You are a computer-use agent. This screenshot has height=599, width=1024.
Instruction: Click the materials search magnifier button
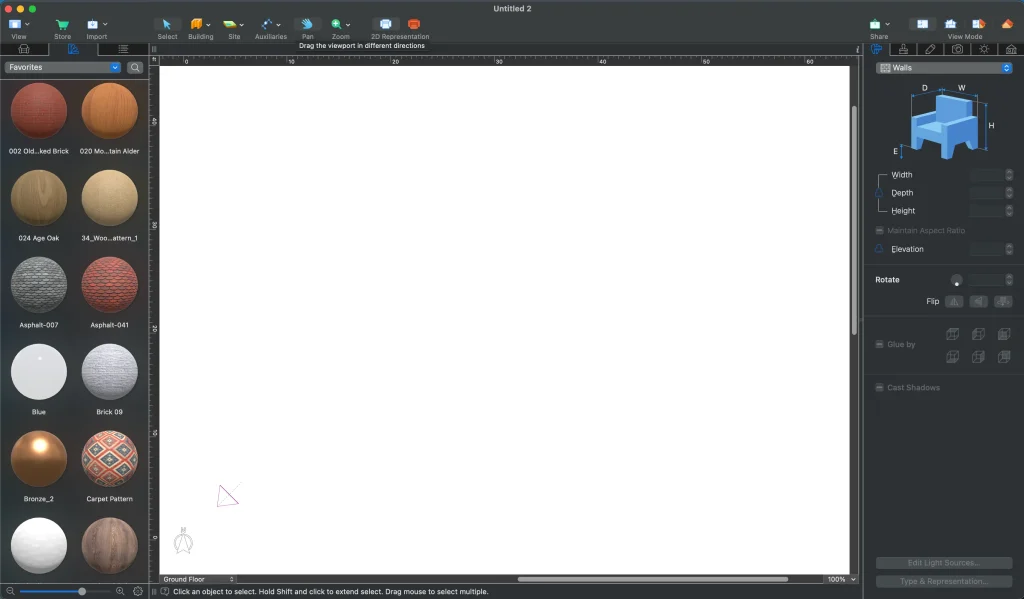135,68
